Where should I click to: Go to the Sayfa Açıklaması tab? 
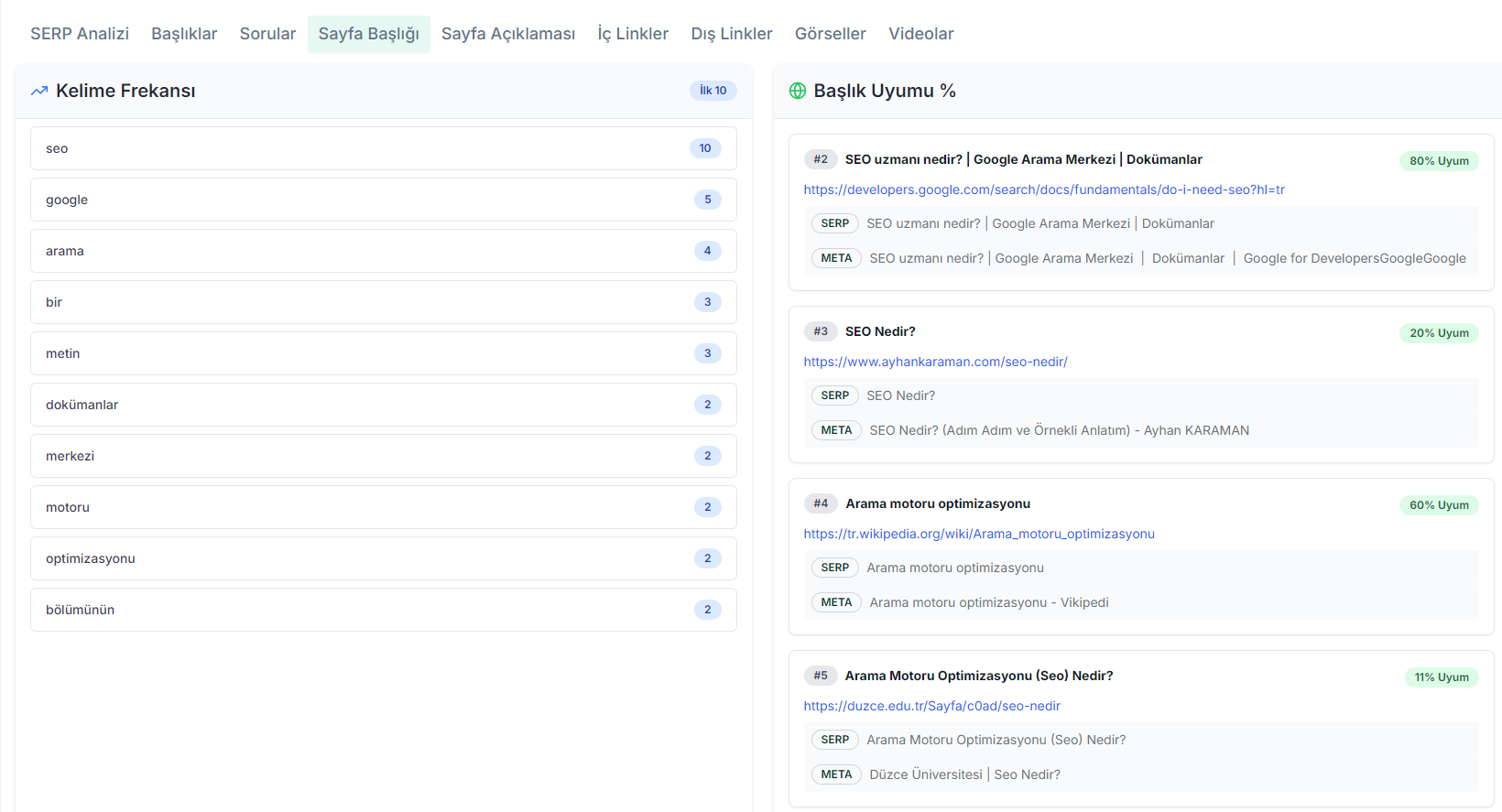coord(508,34)
